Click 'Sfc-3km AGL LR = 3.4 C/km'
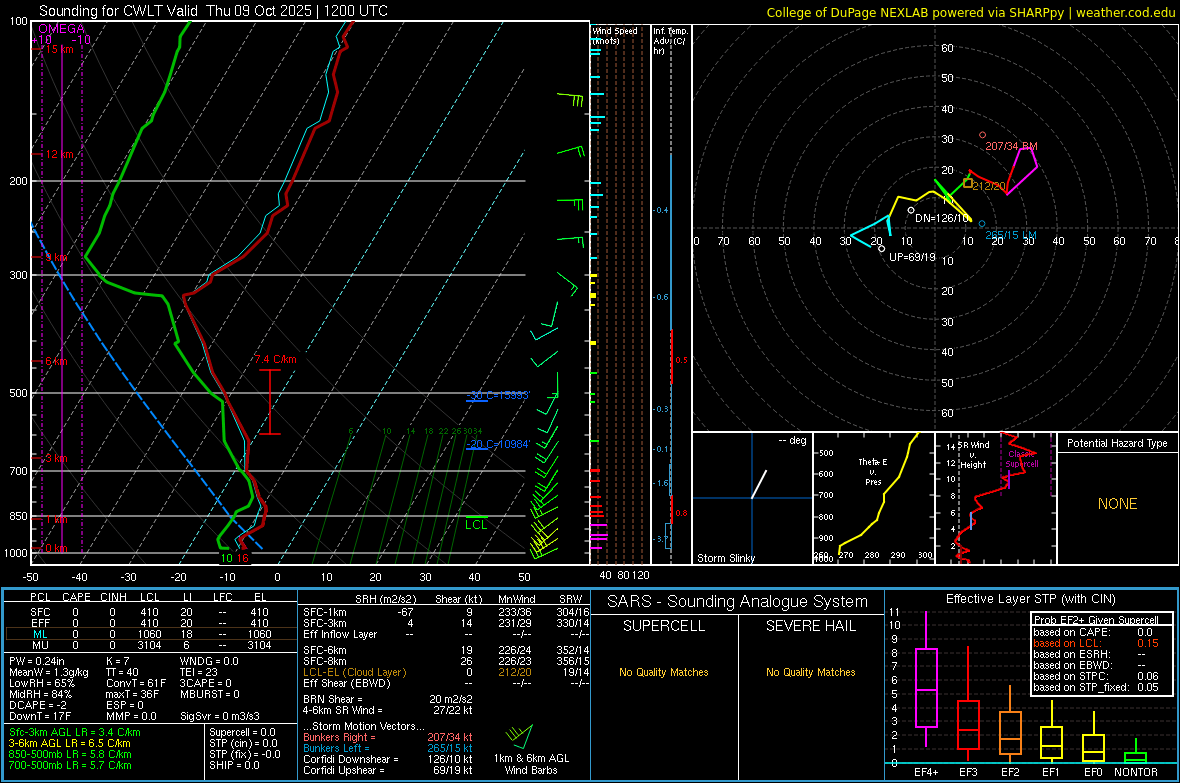 [75, 732]
